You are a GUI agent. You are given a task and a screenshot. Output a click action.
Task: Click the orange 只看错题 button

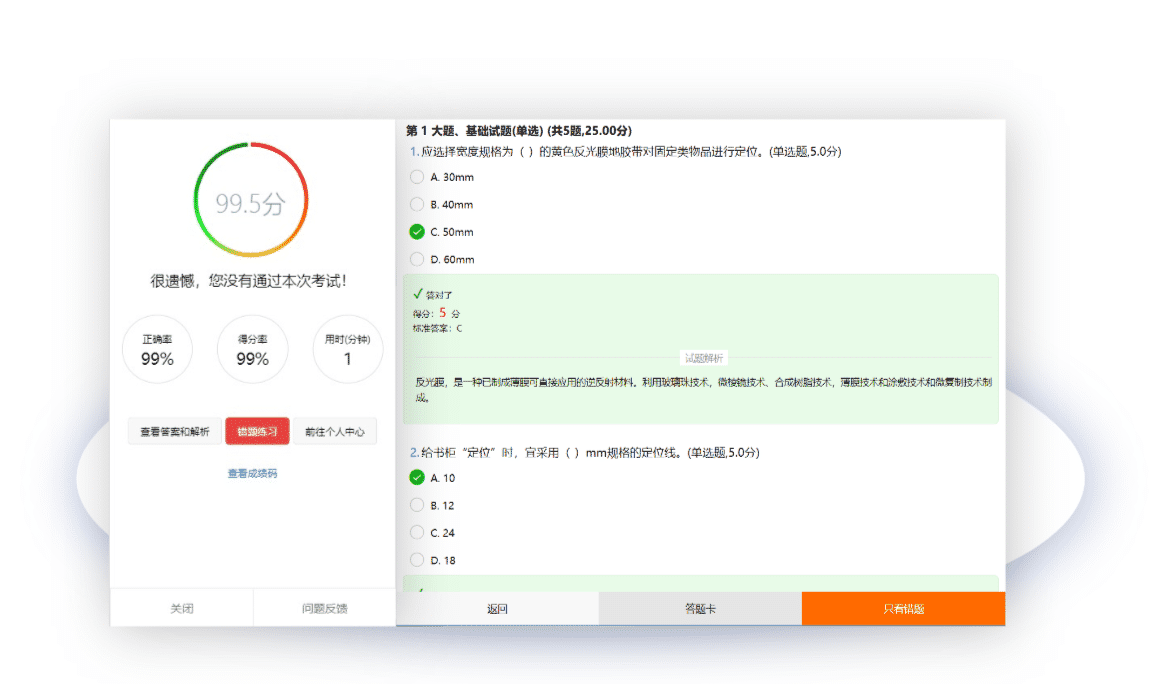(903, 608)
